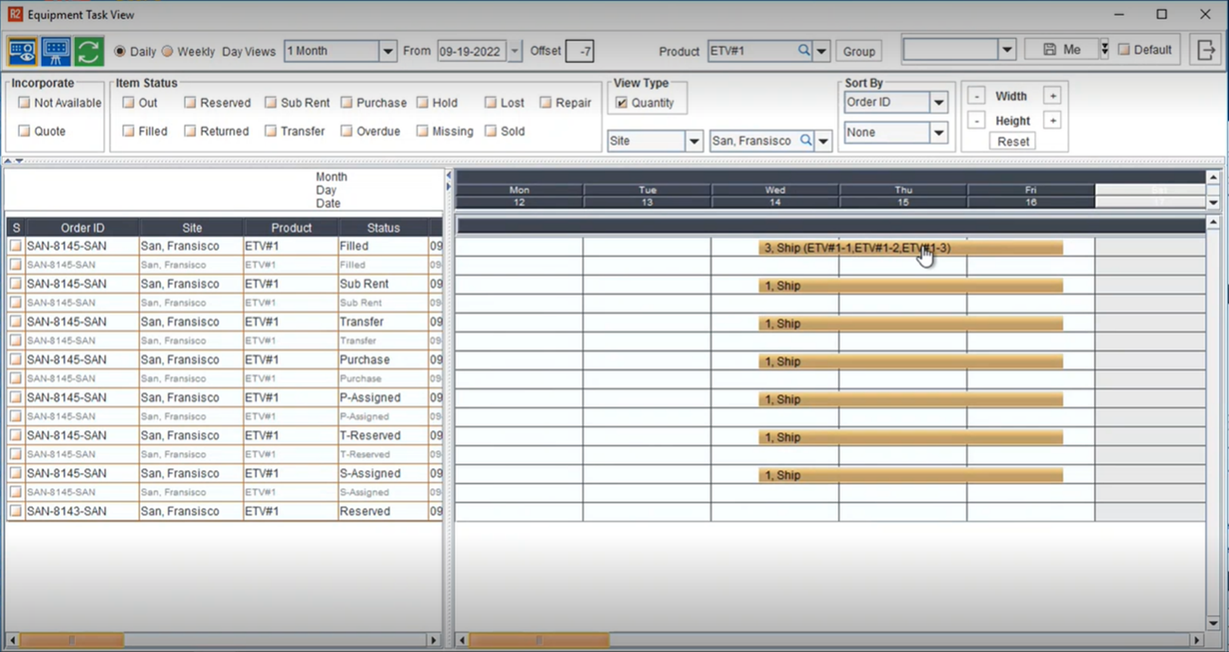Click the search icon in San, Fransisco field
1229x652 pixels.
(805, 141)
